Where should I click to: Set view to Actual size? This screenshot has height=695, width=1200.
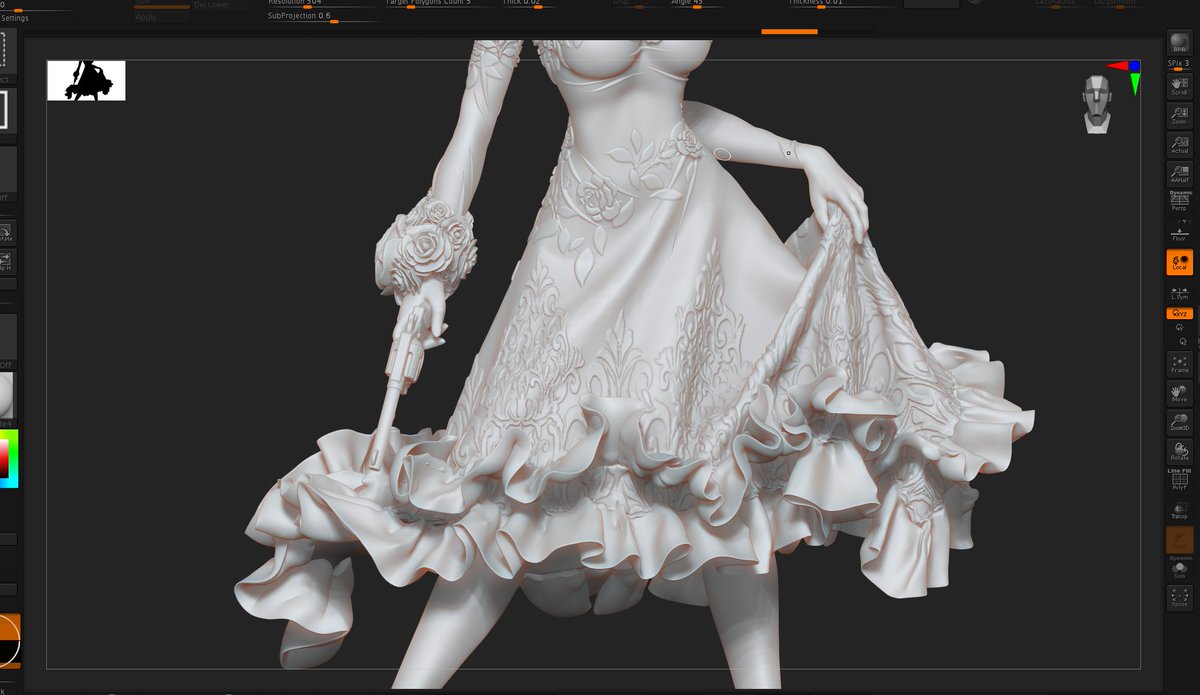pos(1179,144)
